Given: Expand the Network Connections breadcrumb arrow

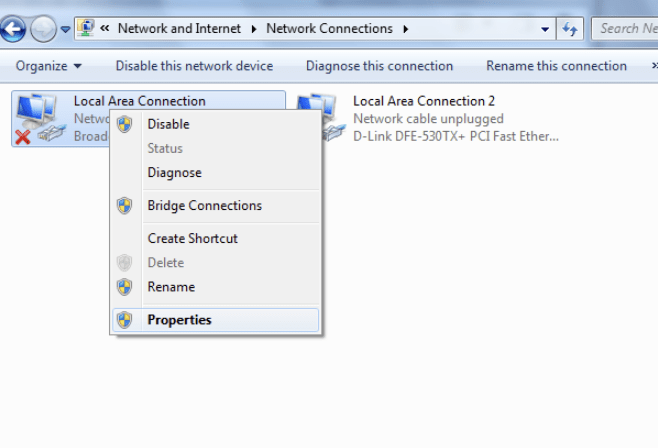Looking at the screenshot, I should point(406,29).
